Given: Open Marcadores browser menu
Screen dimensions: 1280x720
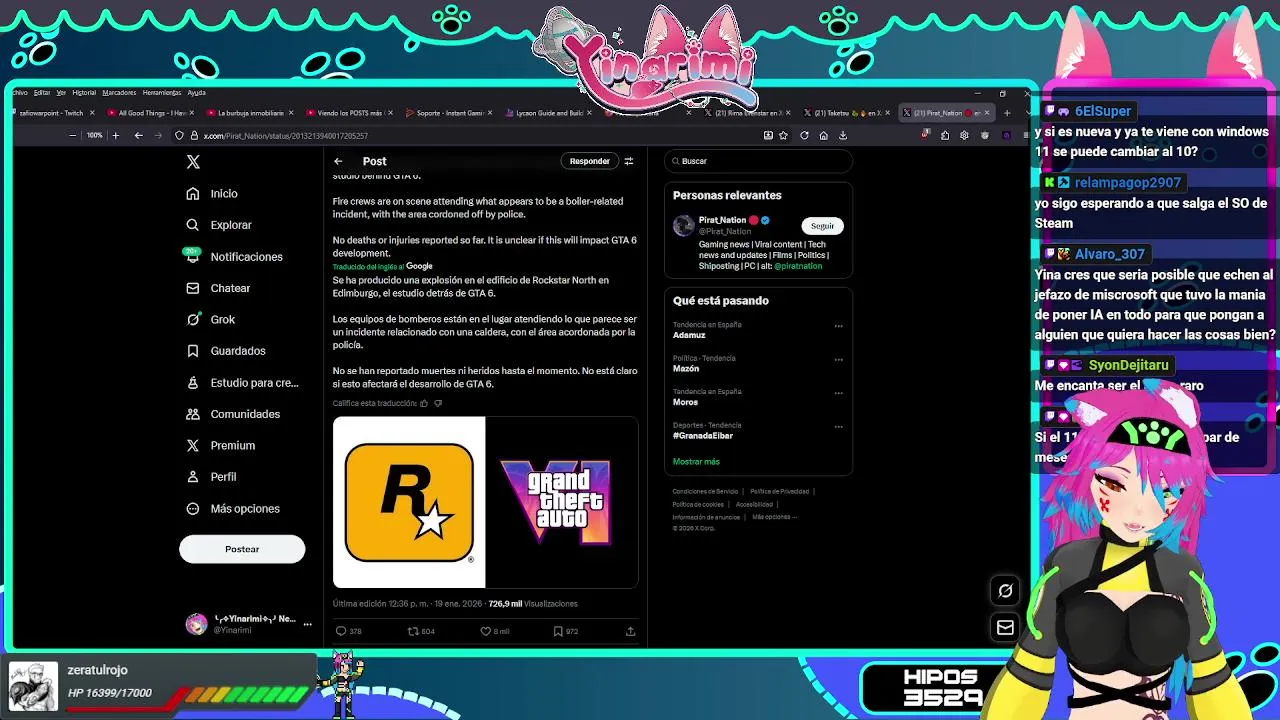Looking at the screenshot, I should pos(119,93).
